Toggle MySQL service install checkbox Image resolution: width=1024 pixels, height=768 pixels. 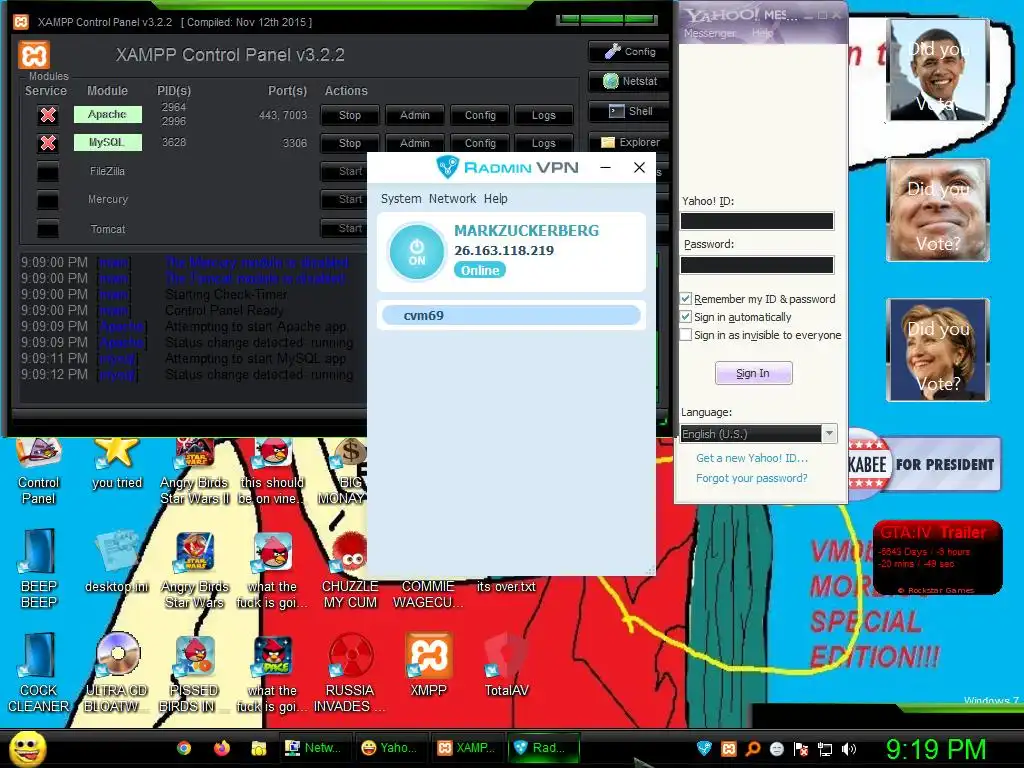click(48, 143)
